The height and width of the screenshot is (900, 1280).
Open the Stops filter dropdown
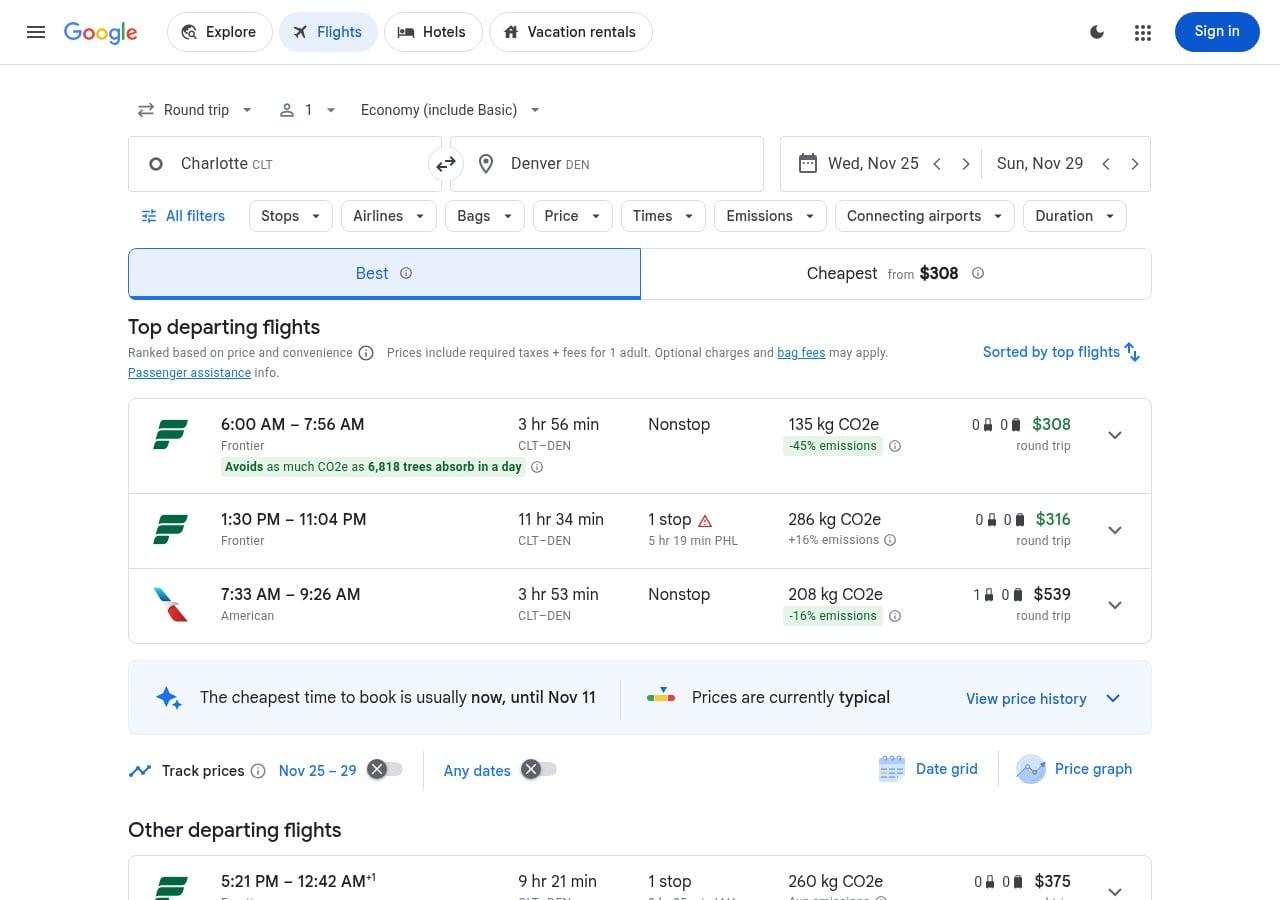[x=290, y=216]
